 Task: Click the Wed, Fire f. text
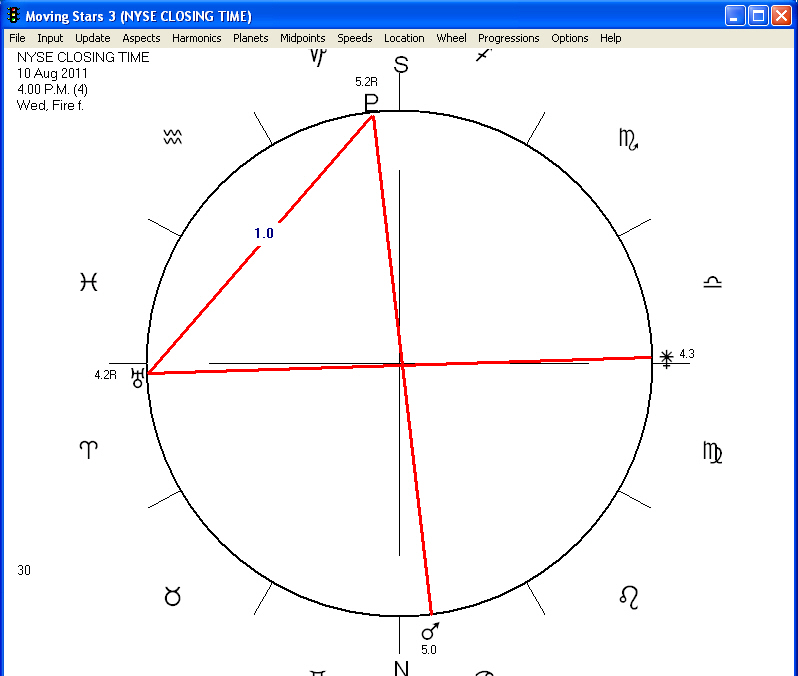click(50, 105)
